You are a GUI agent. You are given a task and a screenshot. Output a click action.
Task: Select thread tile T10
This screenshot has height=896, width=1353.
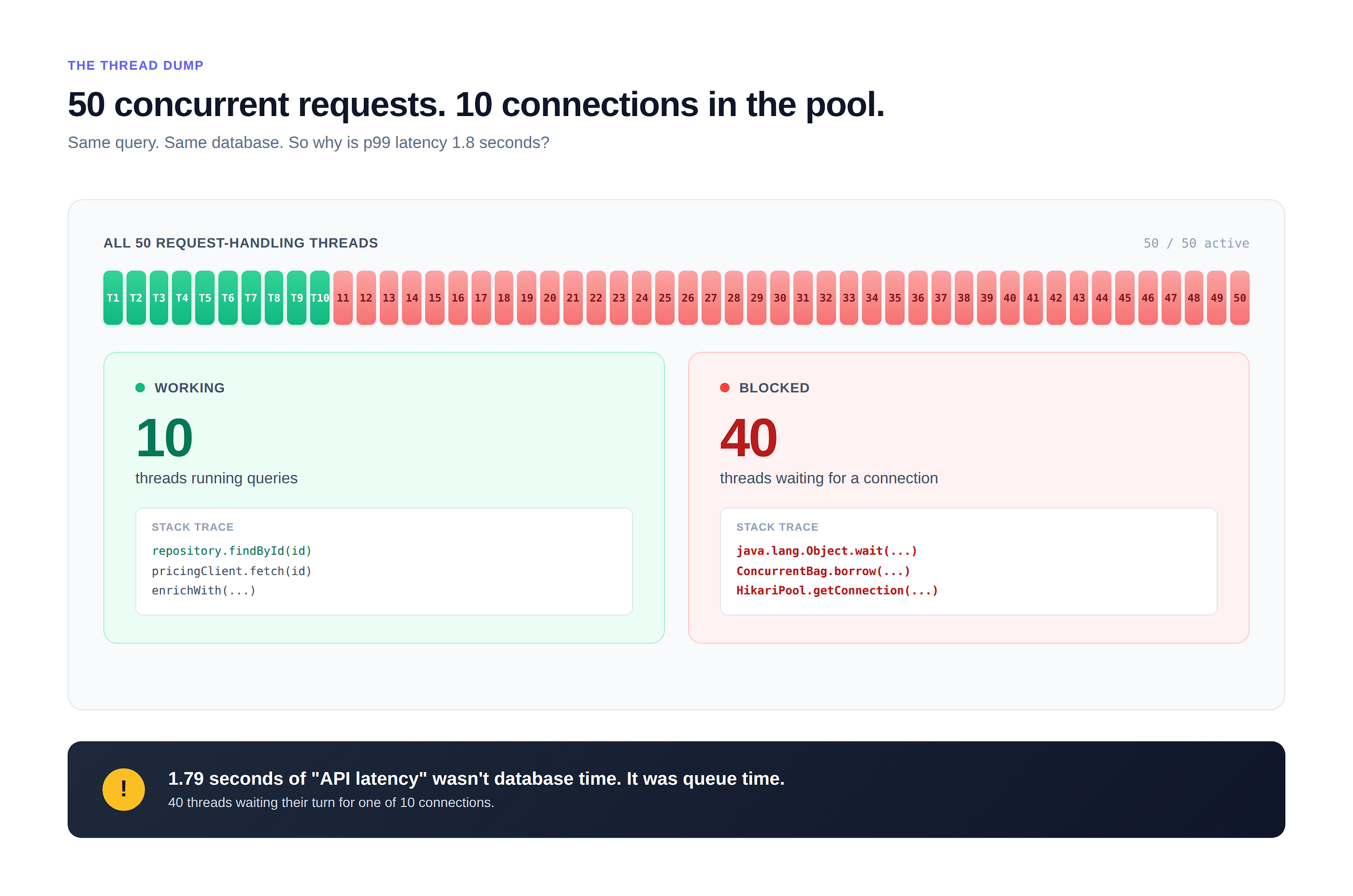pyautogui.click(x=320, y=298)
